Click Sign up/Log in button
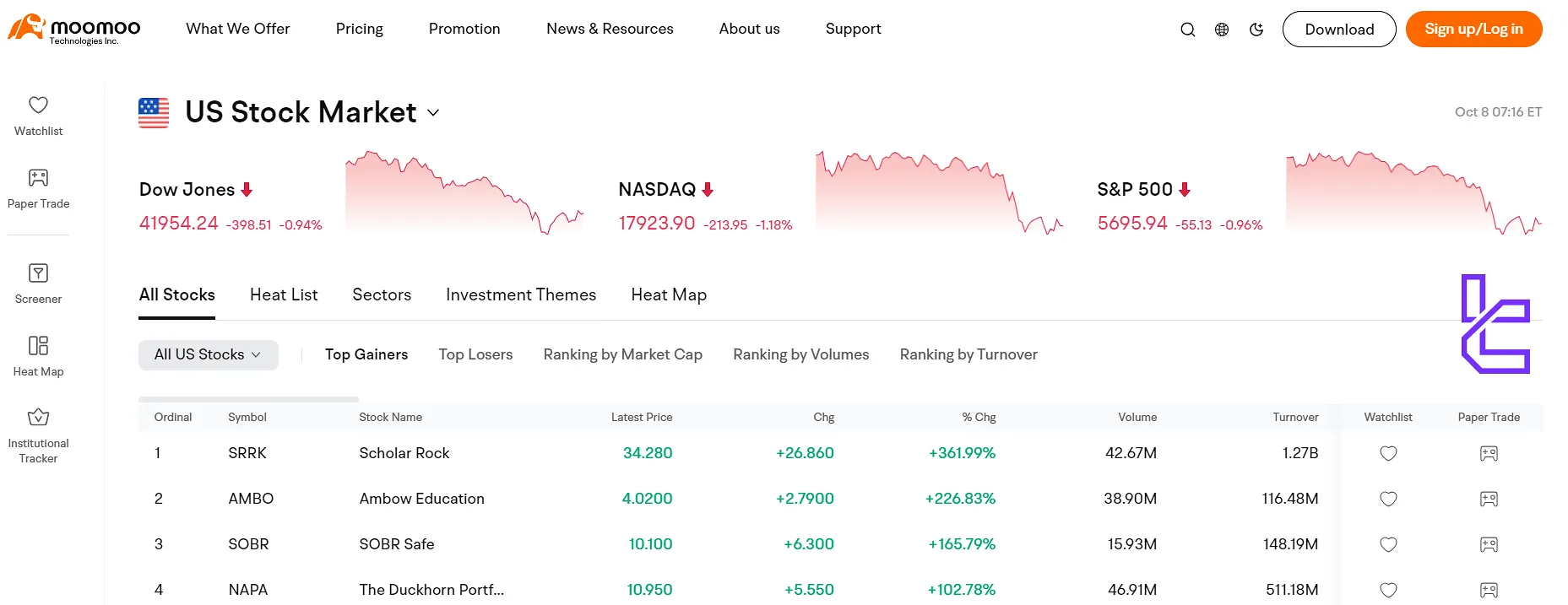Image resolution: width=1568 pixels, height=605 pixels. coord(1474,30)
